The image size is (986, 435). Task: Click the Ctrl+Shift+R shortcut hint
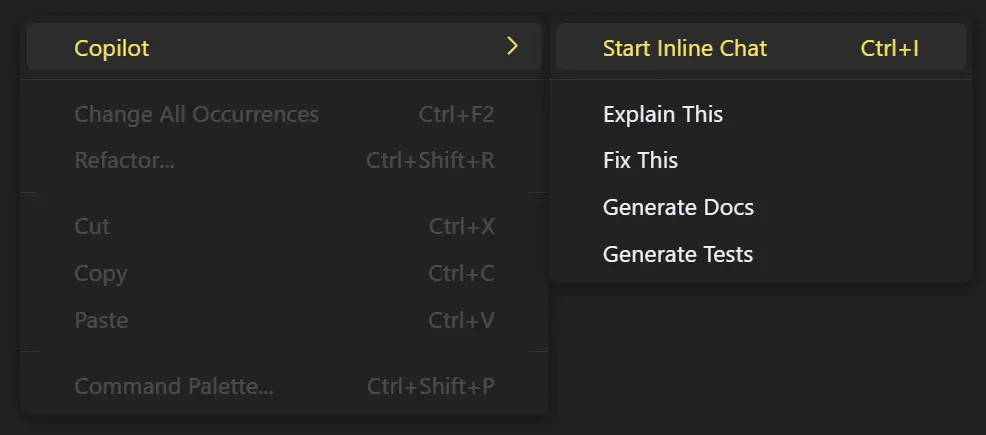(x=430, y=160)
